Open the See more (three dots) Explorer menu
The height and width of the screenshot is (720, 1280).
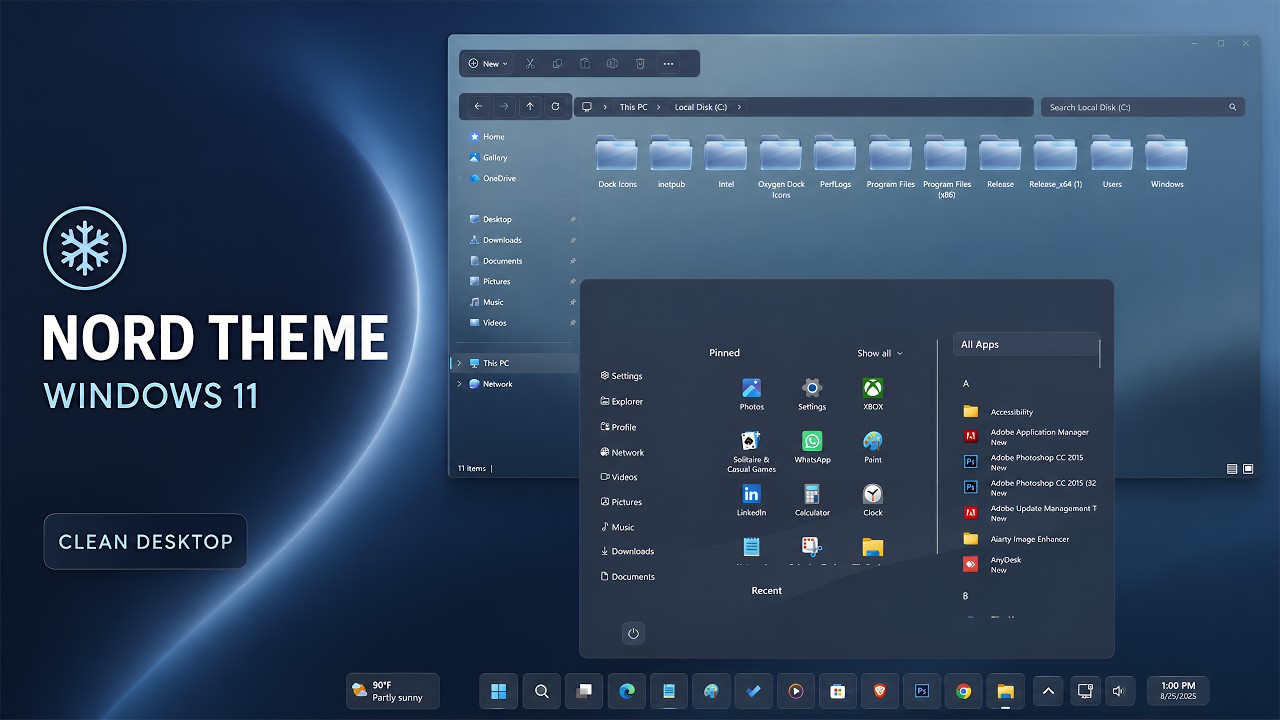pos(668,64)
